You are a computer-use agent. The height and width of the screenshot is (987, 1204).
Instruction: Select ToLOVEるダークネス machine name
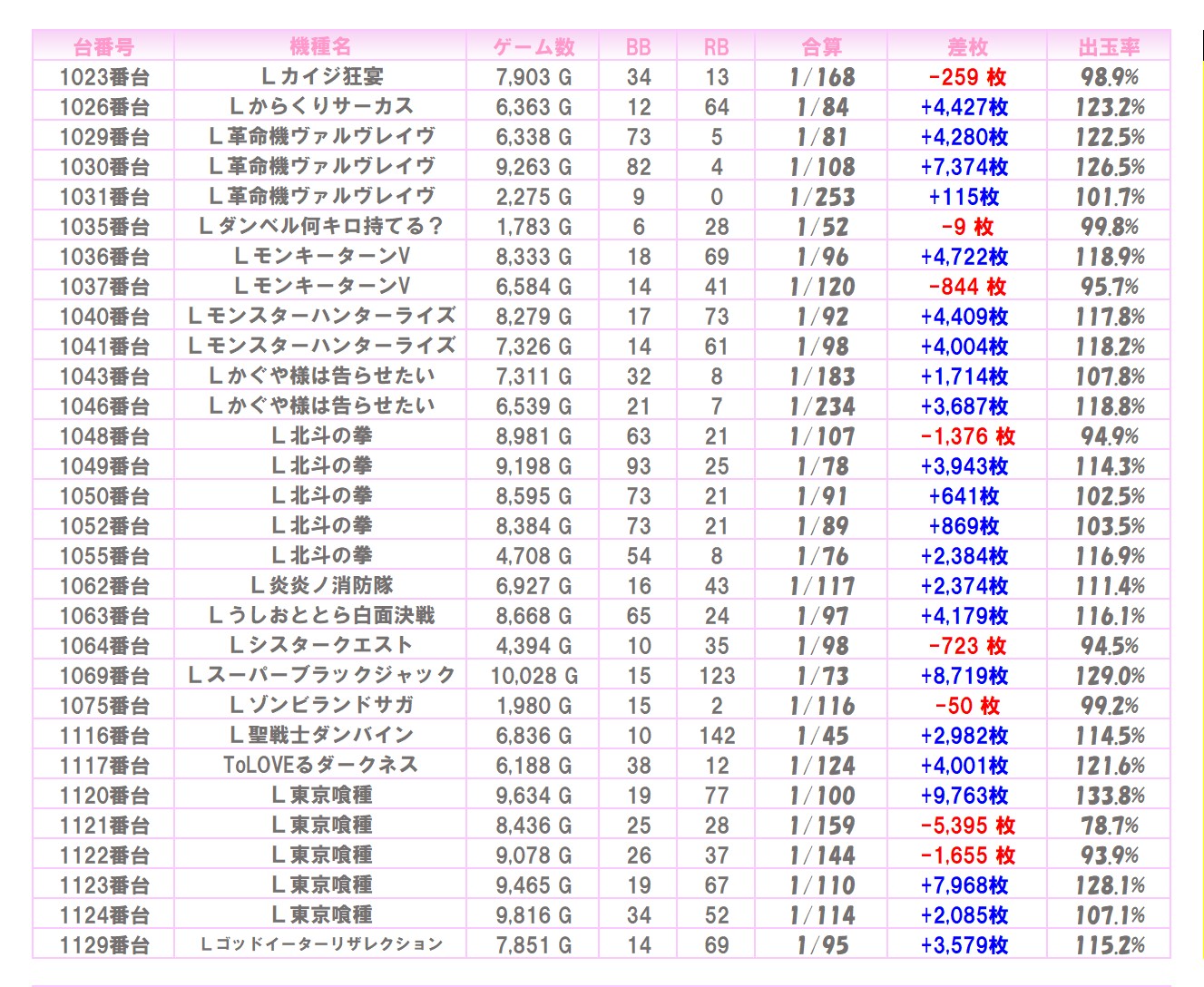pos(321,765)
